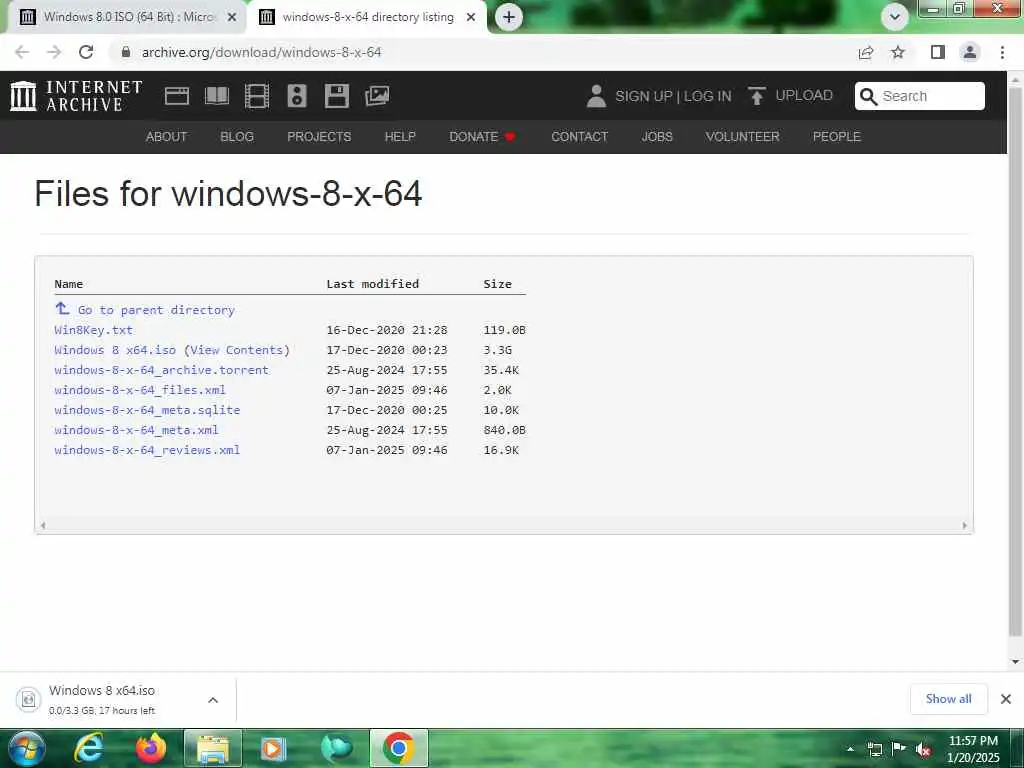Click the LOG IN link
The height and width of the screenshot is (768, 1024).
[708, 96]
